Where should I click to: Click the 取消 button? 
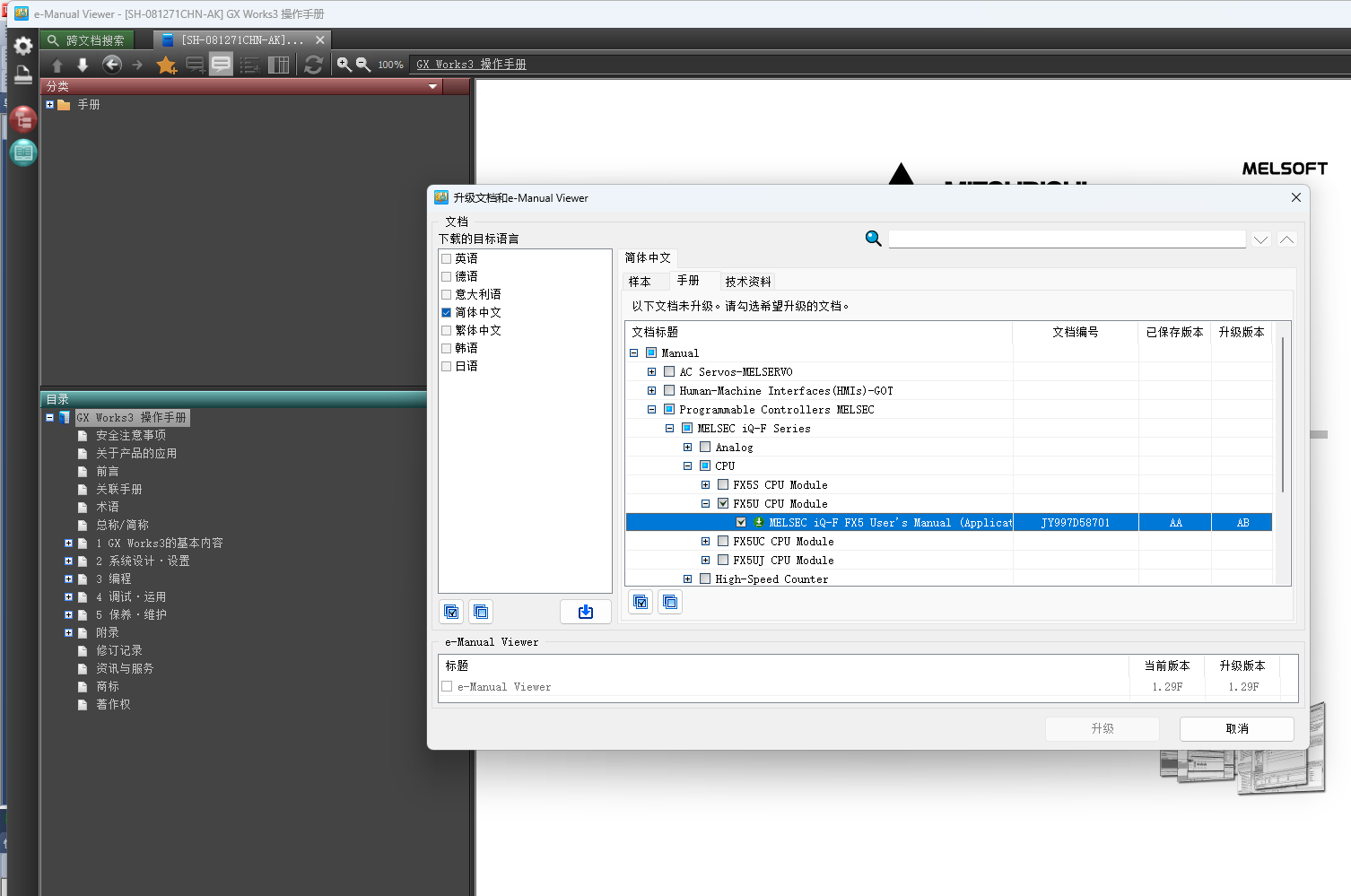pyautogui.click(x=1236, y=728)
